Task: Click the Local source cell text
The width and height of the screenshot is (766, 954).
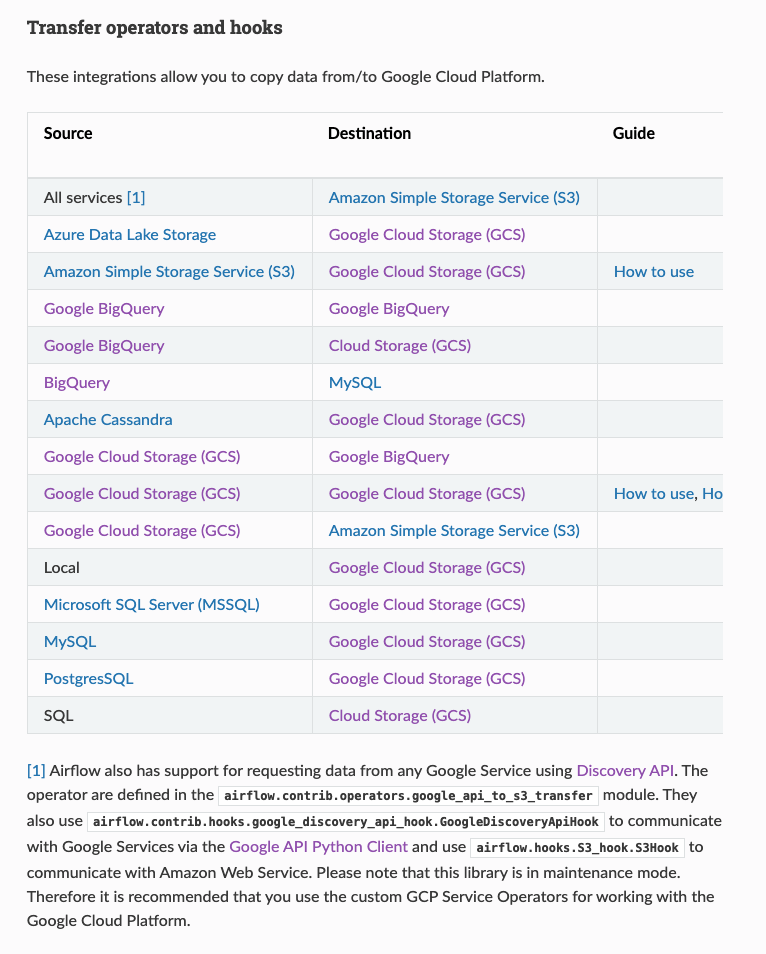Action: [x=61, y=568]
